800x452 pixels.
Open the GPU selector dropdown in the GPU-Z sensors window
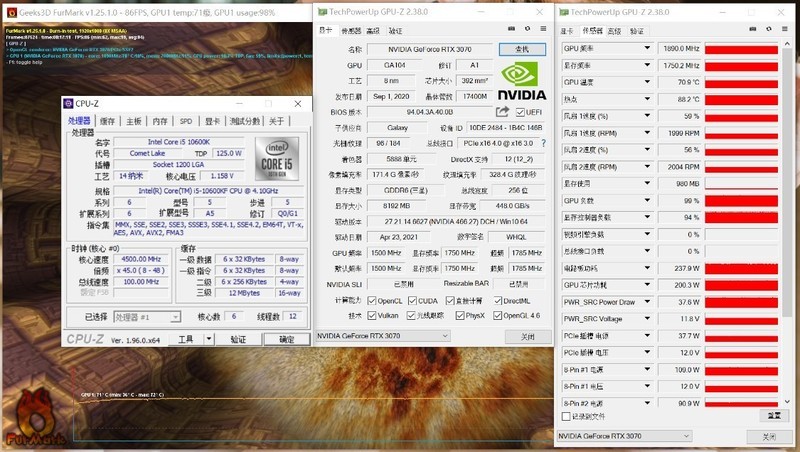(x=624, y=436)
